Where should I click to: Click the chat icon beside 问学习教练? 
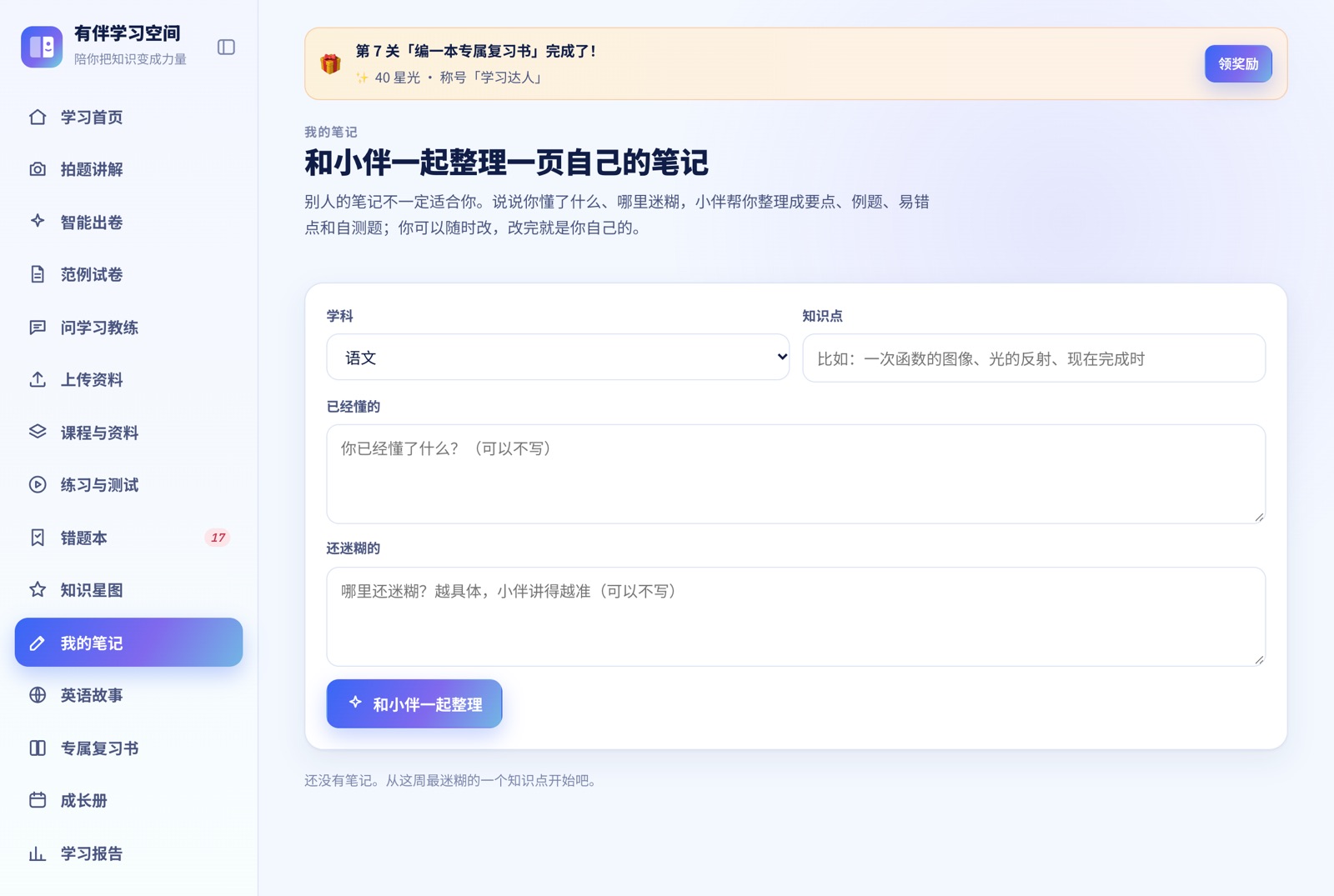click(38, 327)
